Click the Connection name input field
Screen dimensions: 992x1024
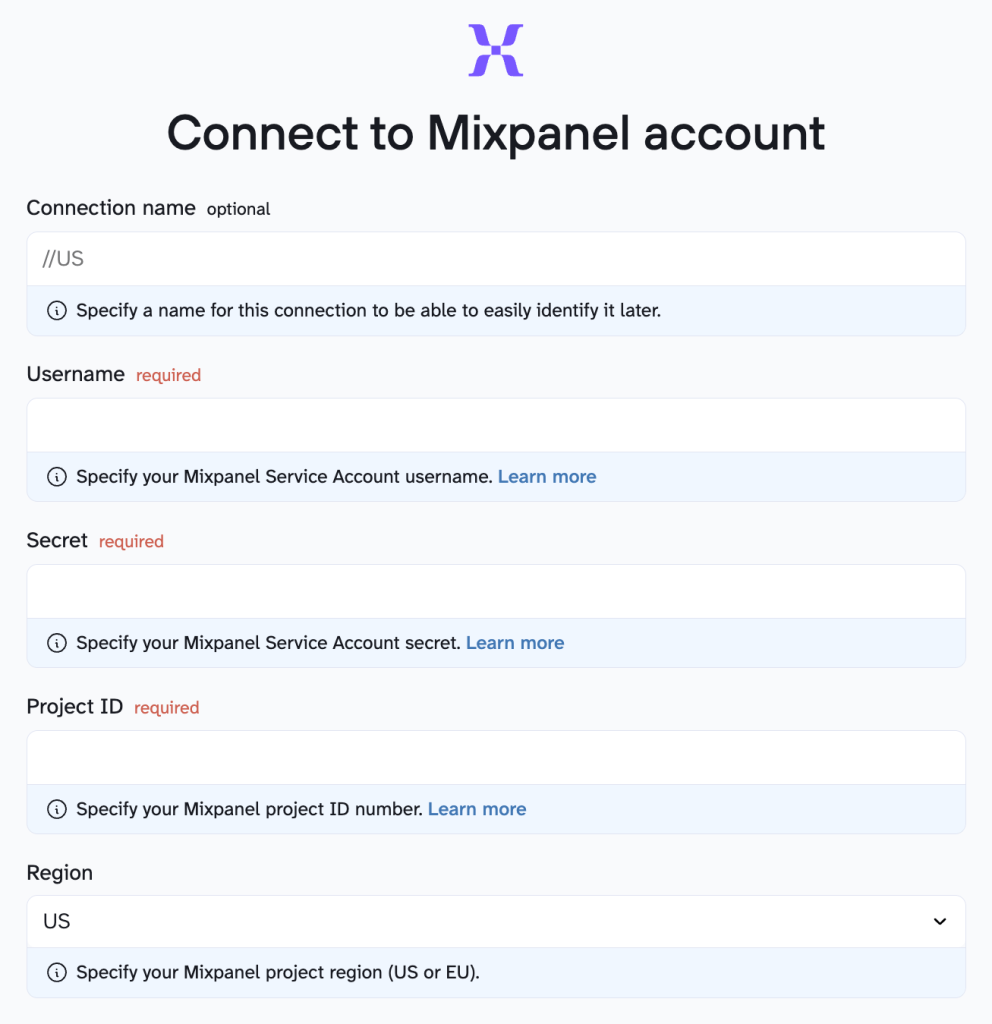coord(496,258)
